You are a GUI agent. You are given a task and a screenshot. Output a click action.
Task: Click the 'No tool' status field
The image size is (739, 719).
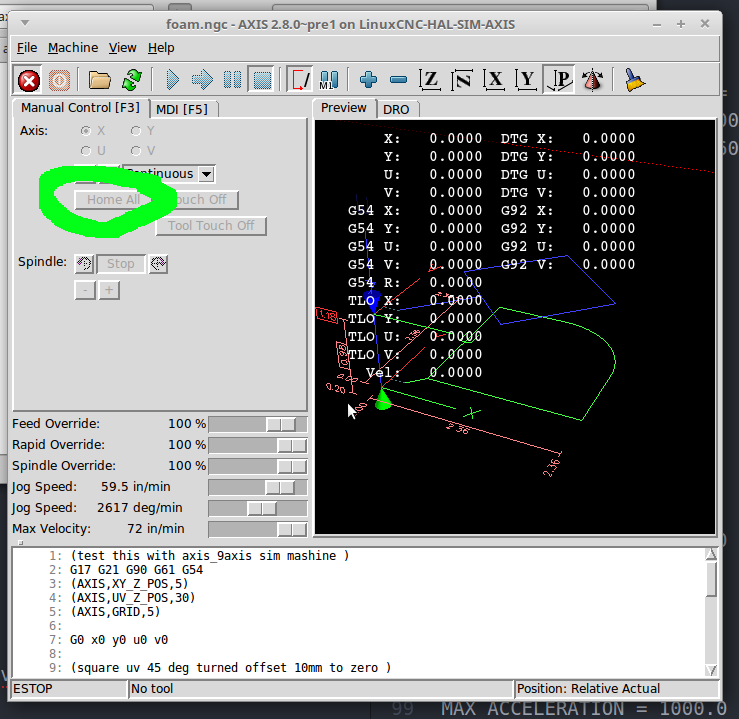click(x=321, y=689)
